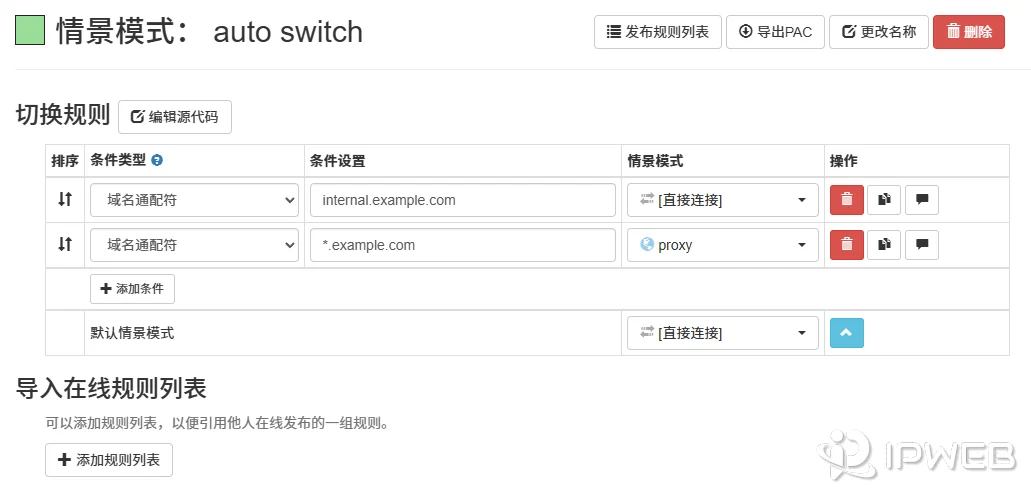Click the auto switch profile title
The image size is (1031, 494).
click(288, 32)
